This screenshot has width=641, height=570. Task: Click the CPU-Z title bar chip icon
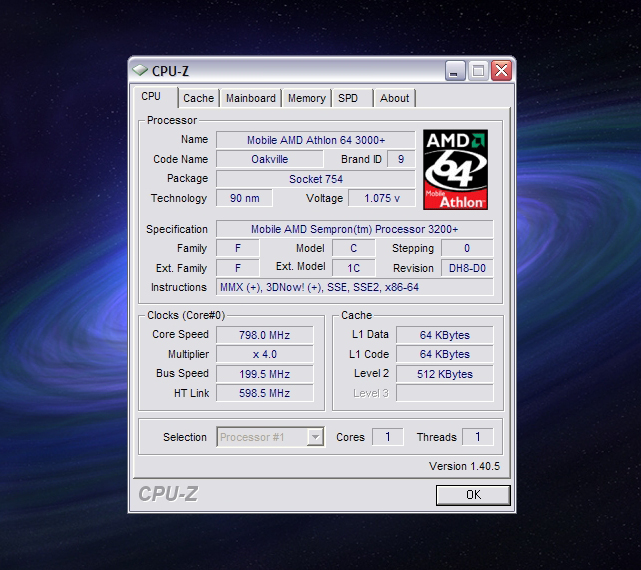tap(140, 70)
